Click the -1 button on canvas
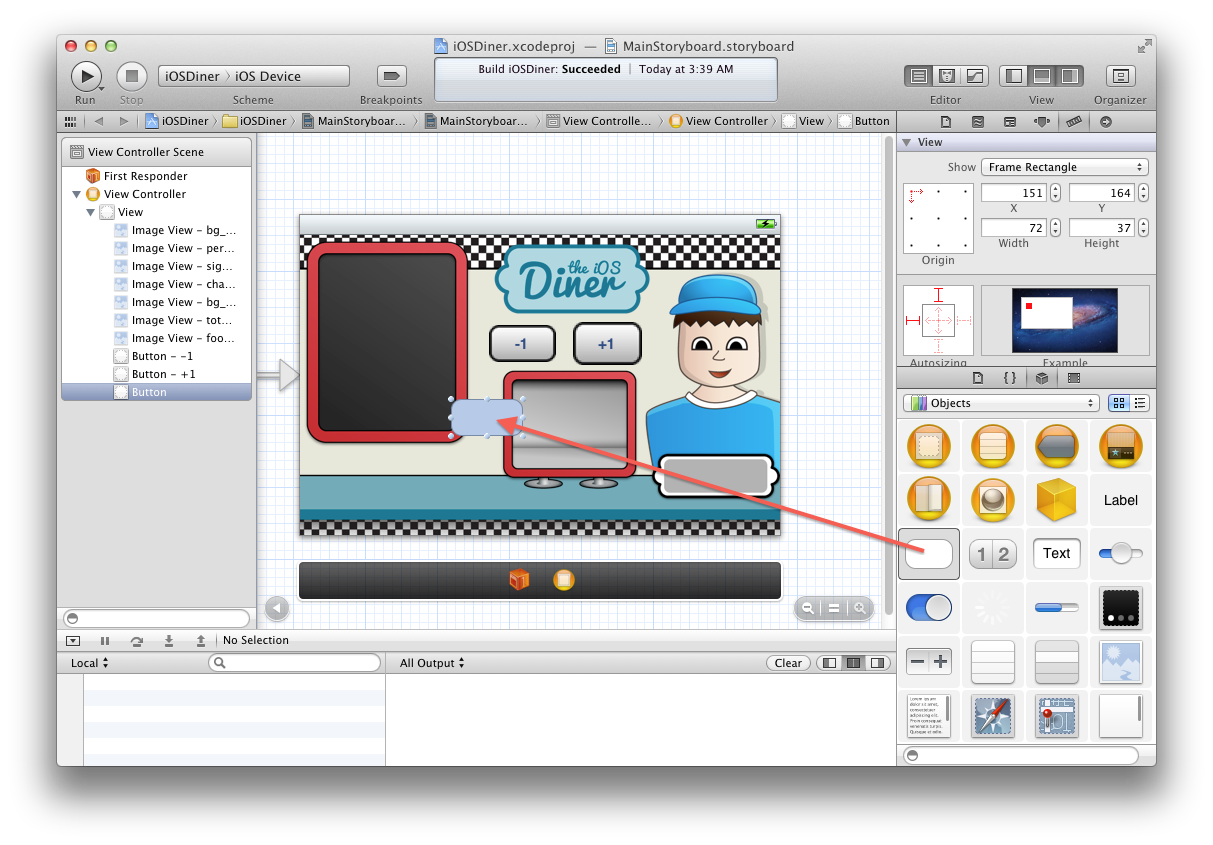This screenshot has width=1213, height=845. click(521, 344)
